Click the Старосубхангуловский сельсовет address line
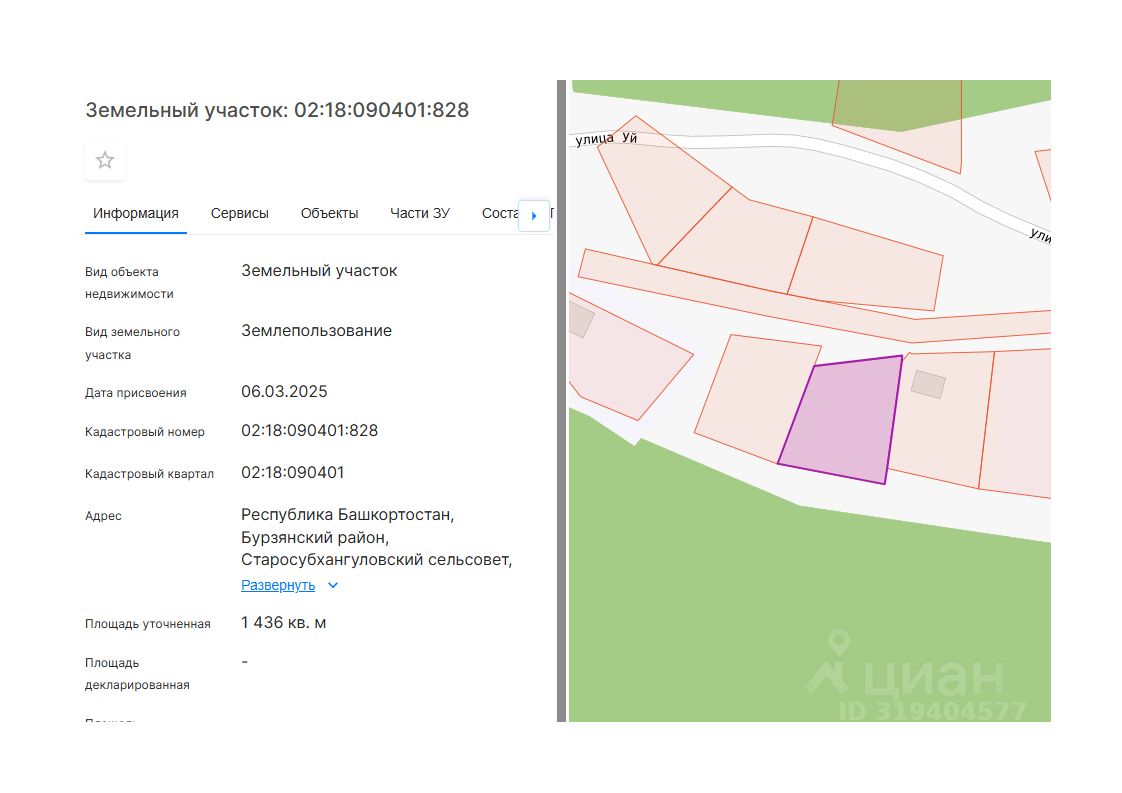 click(376, 560)
